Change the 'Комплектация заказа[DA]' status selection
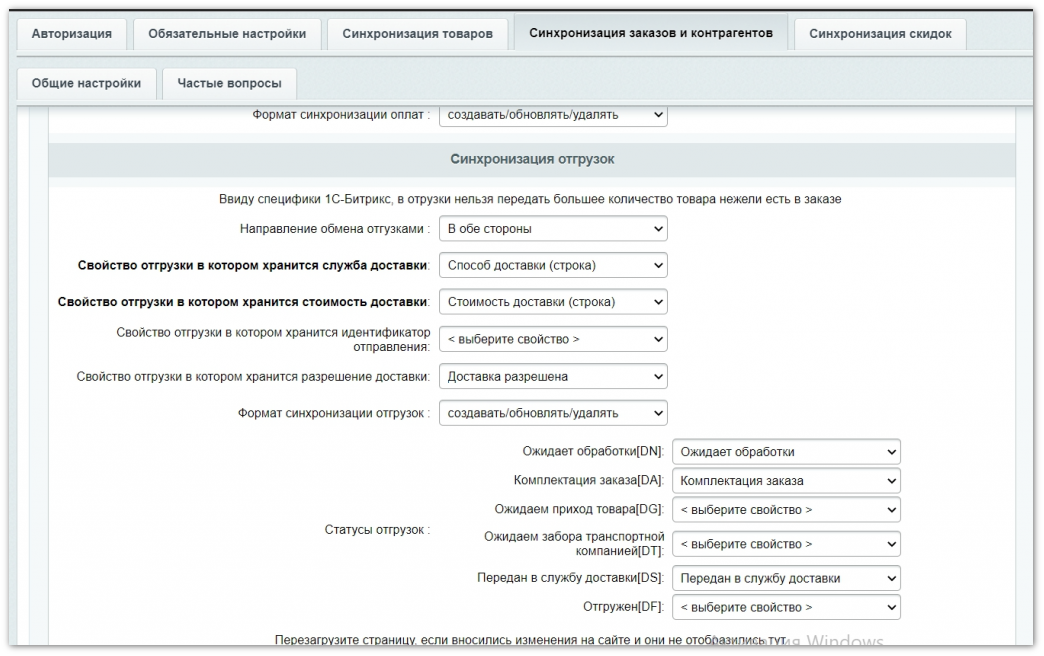This screenshot has width=1044, height=656. [x=785, y=480]
